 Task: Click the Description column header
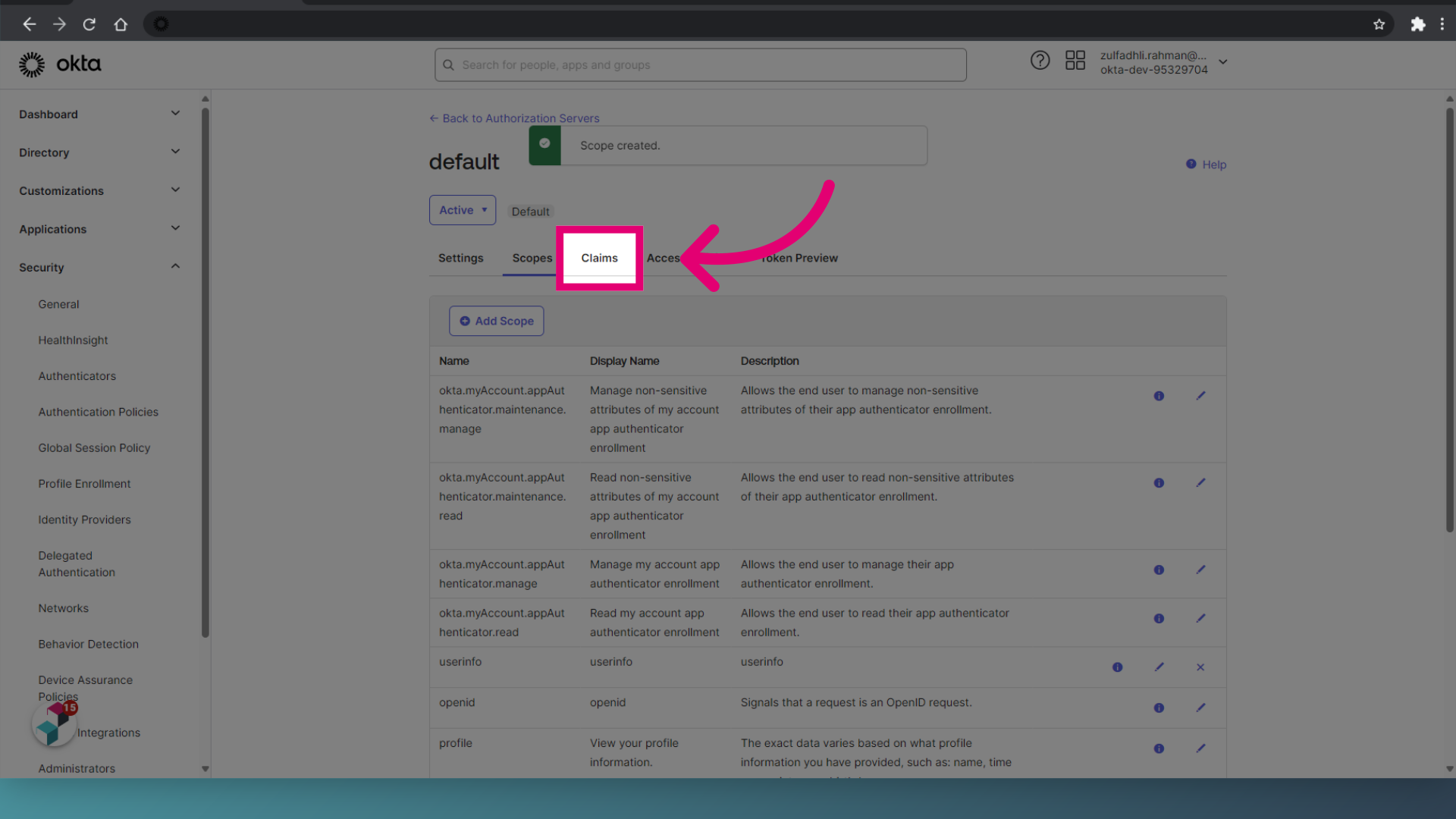pos(770,361)
